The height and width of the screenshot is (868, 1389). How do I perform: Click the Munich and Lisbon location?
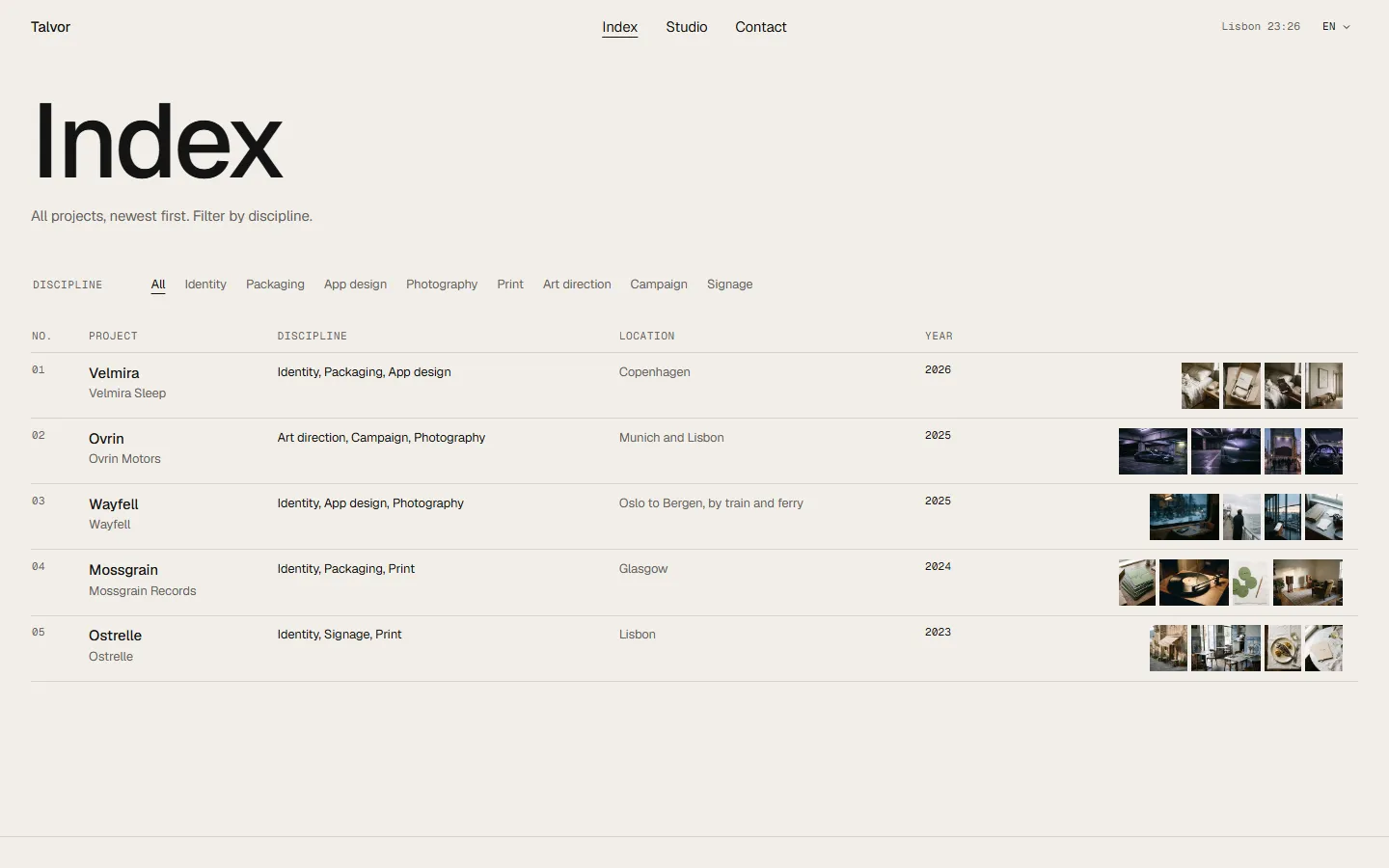coord(671,438)
